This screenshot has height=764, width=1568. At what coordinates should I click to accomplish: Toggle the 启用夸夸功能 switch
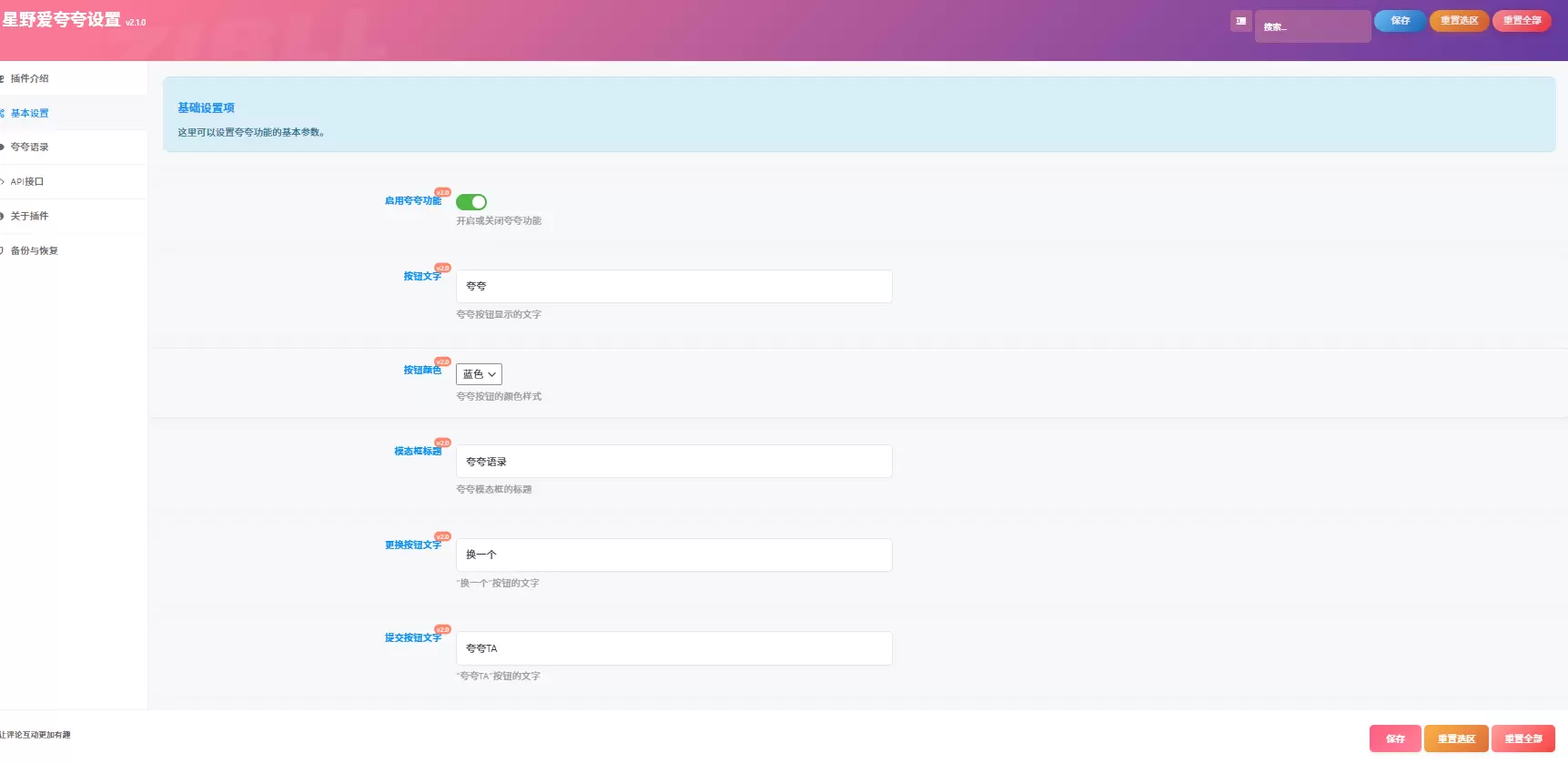[471, 202]
